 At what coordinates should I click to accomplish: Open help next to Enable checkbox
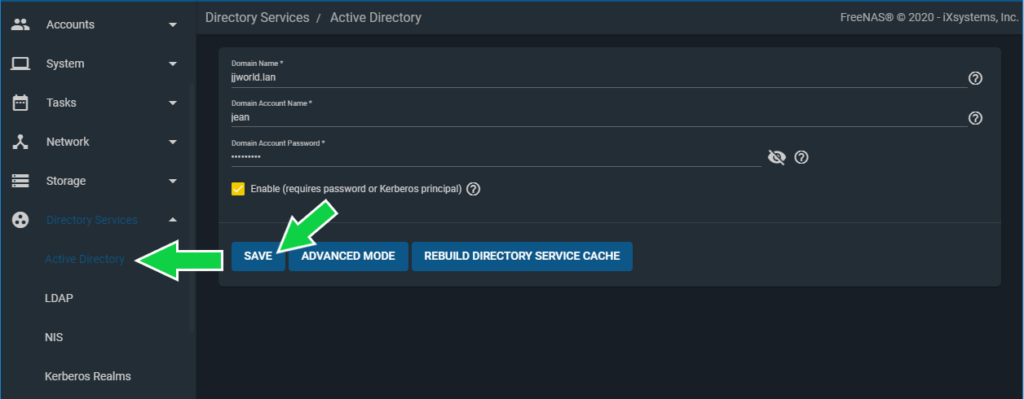pyautogui.click(x=473, y=189)
